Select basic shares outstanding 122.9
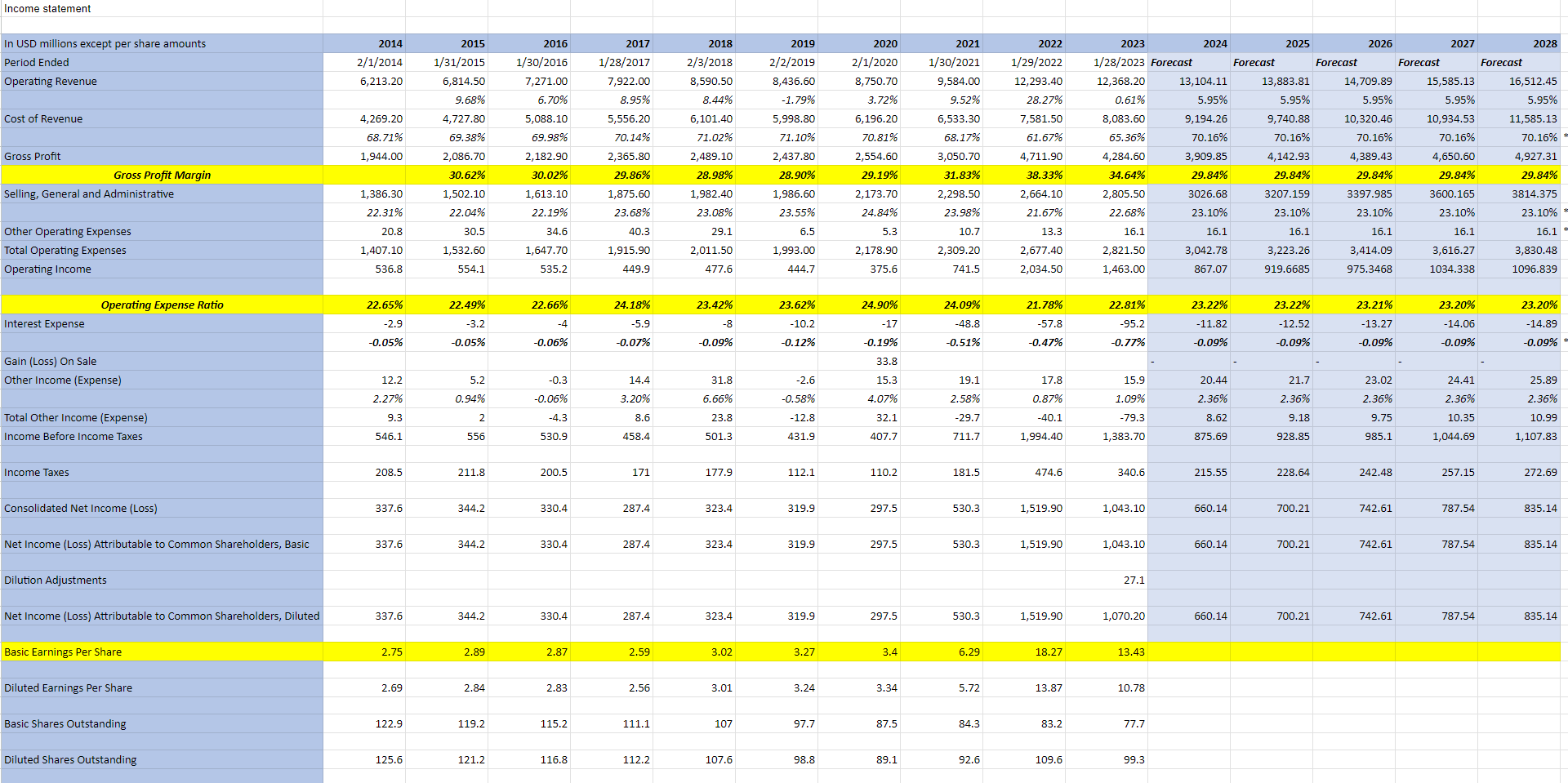Screen dimensions: 1568x783 click(x=364, y=724)
